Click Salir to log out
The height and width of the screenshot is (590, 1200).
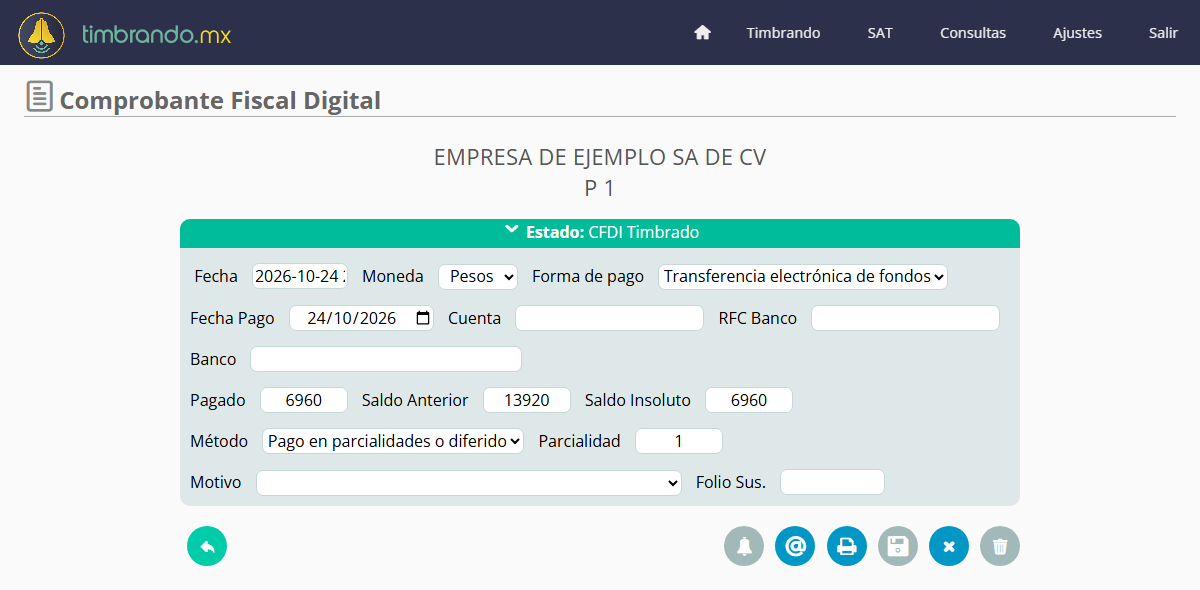tap(1163, 33)
